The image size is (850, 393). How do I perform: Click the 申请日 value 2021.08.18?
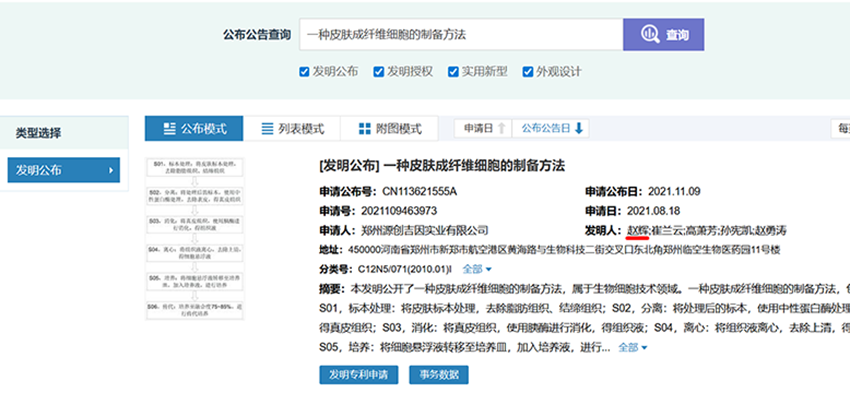(653, 211)
